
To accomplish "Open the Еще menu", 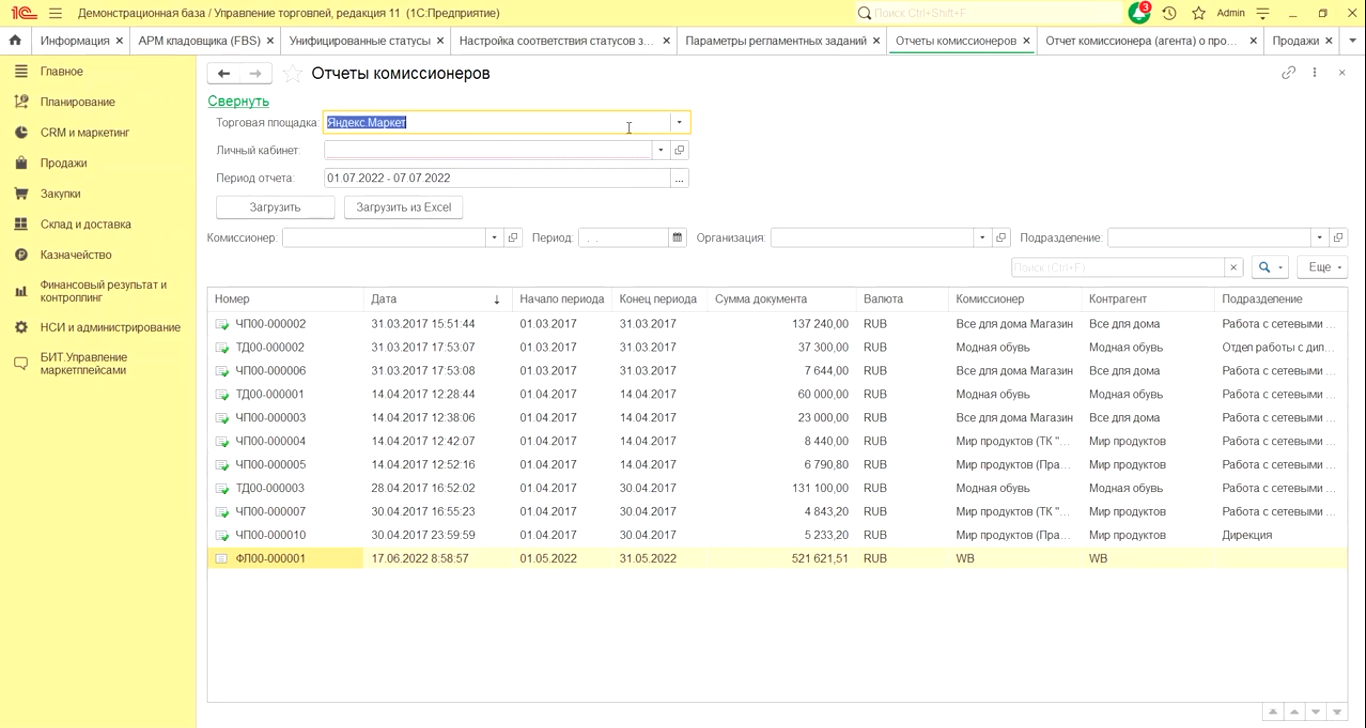I will click(1322, 267).
